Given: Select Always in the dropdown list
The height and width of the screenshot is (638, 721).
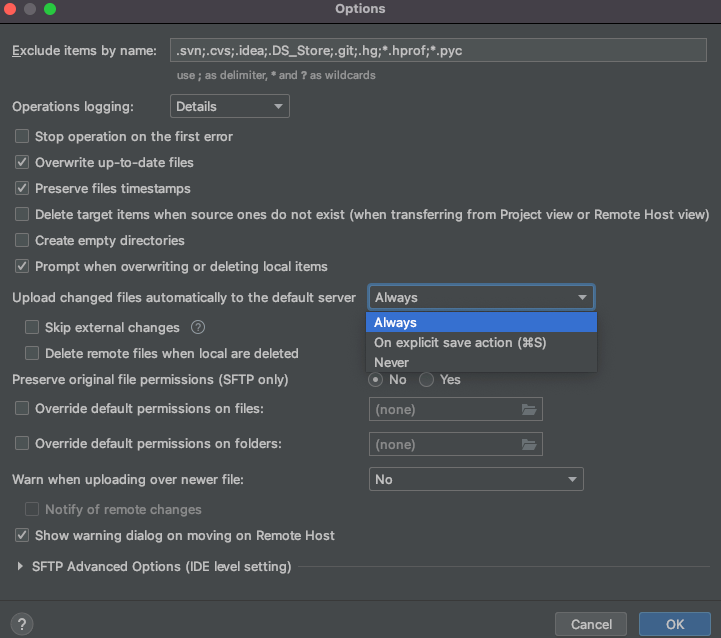Looking at the screenshot, I should 396,322.
